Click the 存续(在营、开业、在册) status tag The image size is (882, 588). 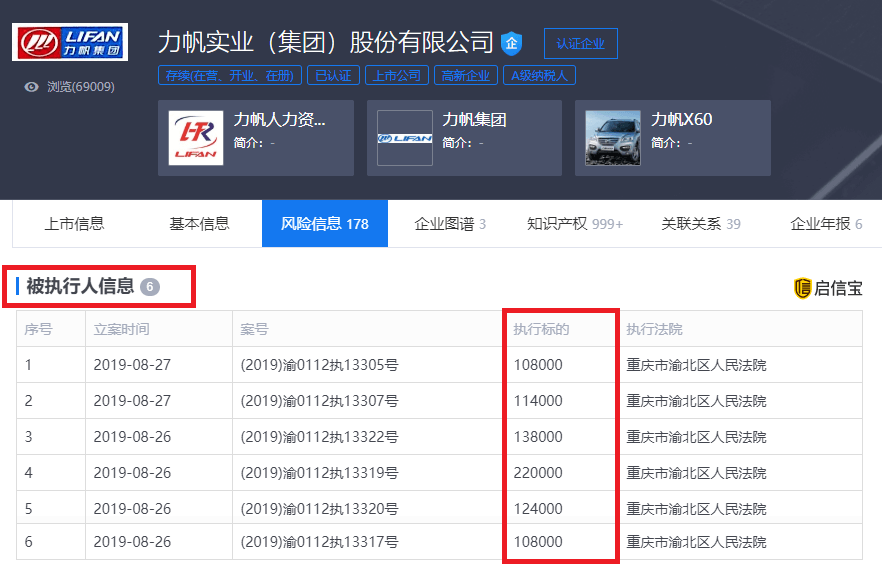click(x=230, y=75)
